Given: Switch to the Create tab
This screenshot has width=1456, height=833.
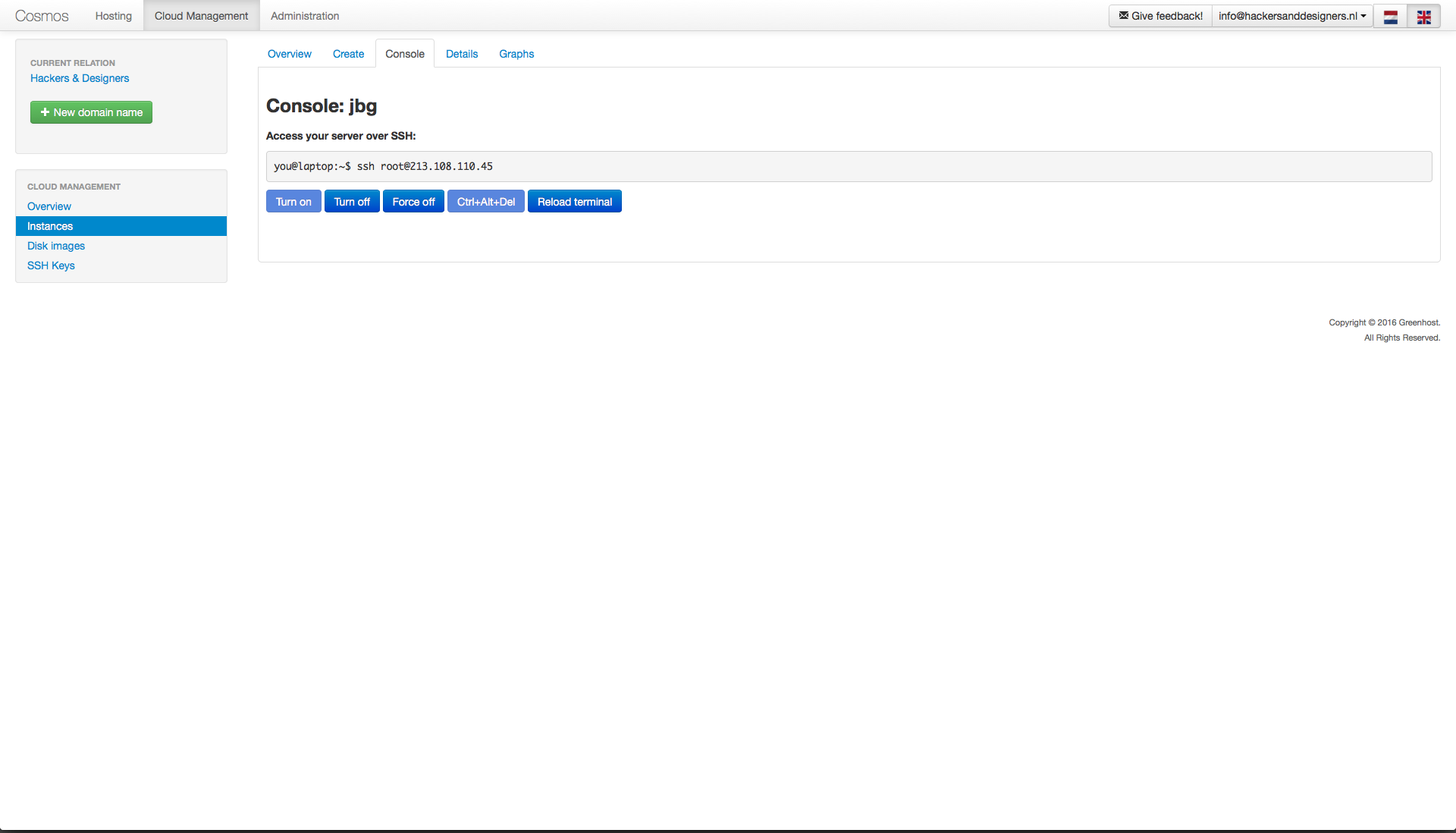Looking at the screenshot, I should [348, 54].
